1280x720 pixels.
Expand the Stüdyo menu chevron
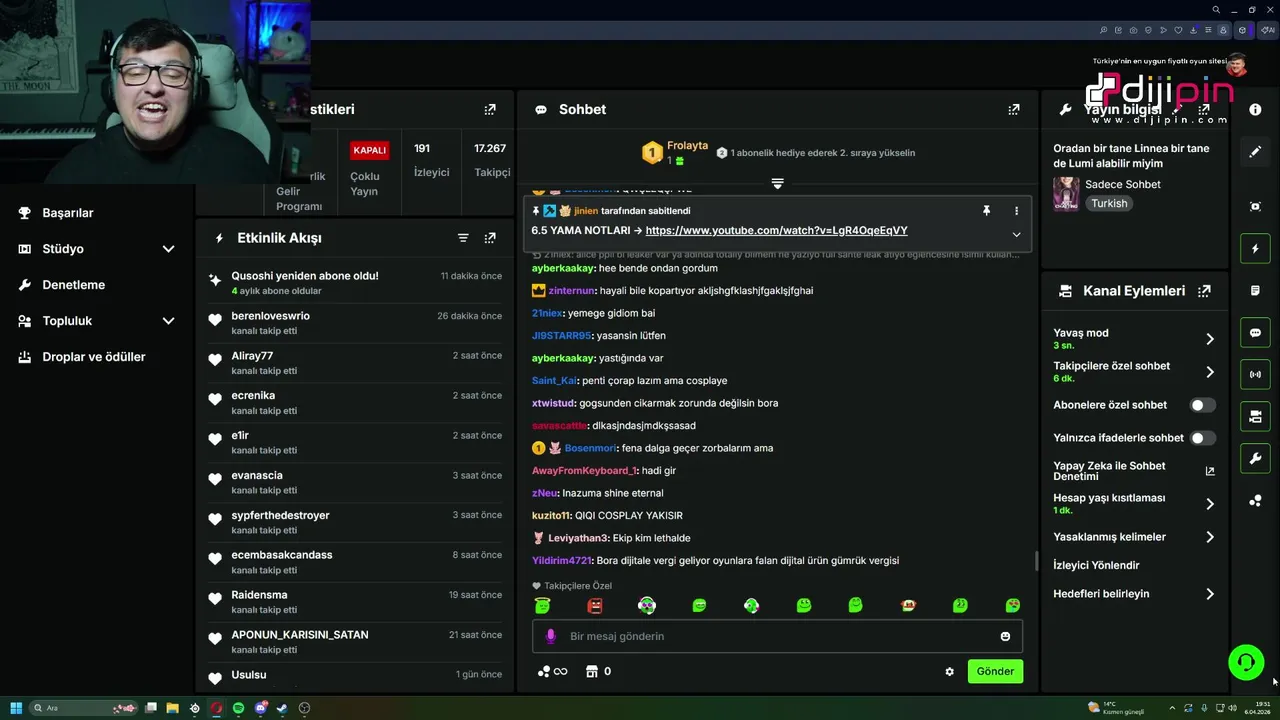[x=168, y=249]
